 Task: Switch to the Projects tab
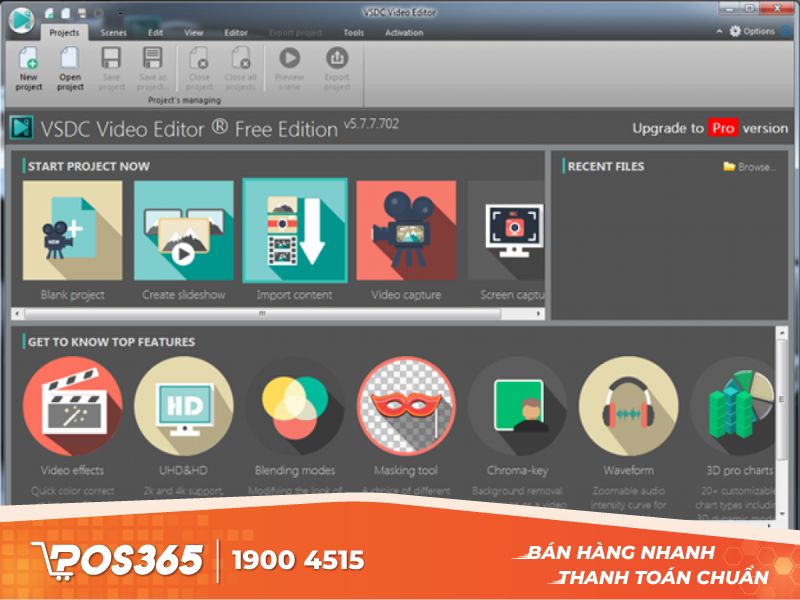click(64, 32)
